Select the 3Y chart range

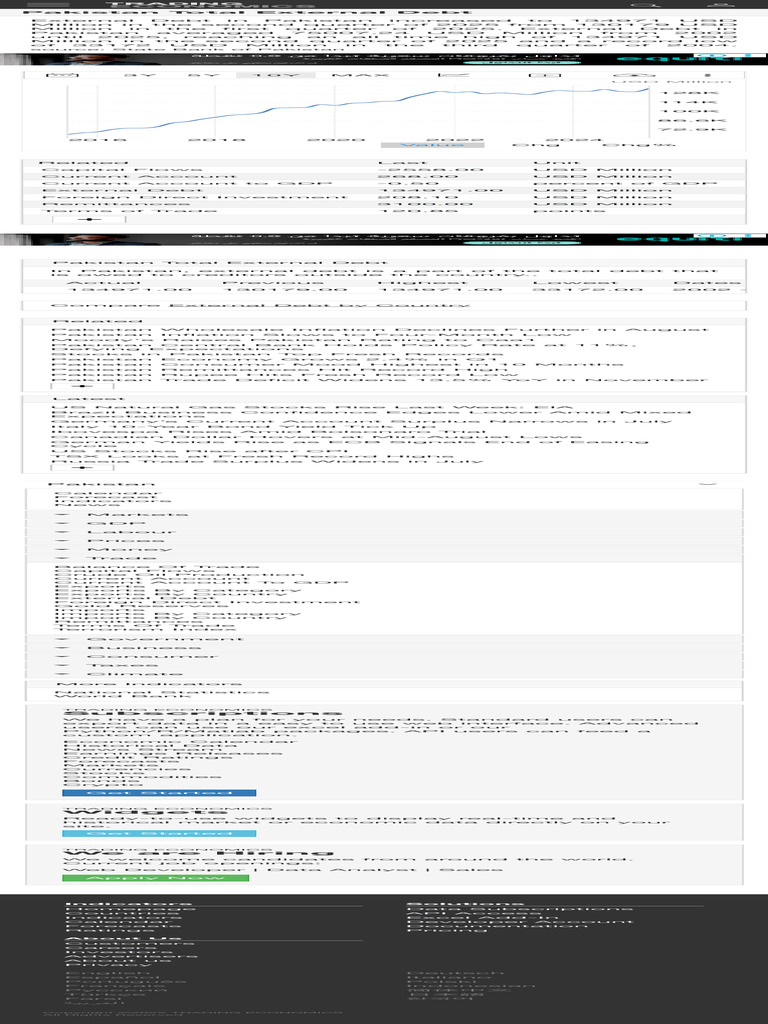point(140,75)
